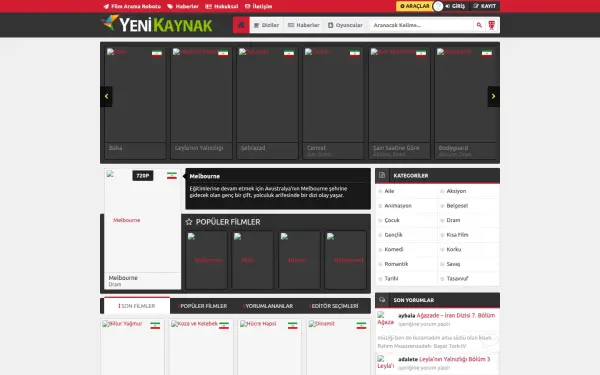Open Koza ve Kelebek film card
Image resolution: width=600 pixels, height=375 pixels.
coord(201,347)
